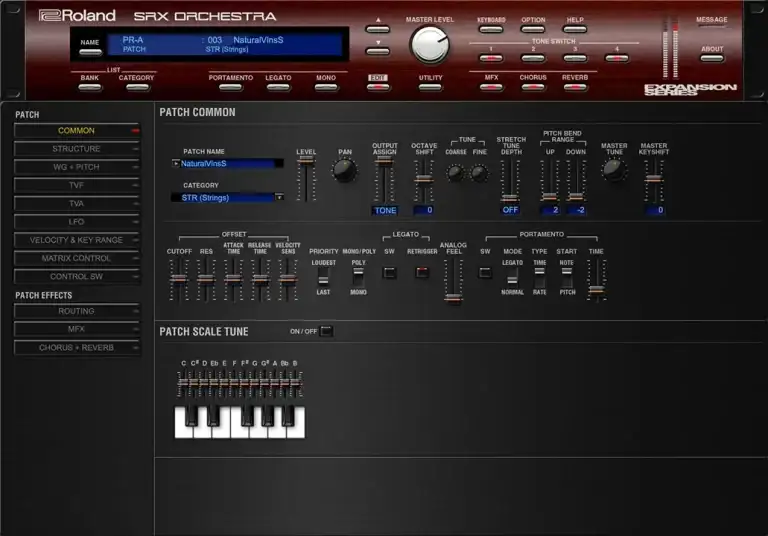Toggle Tone Switch 3

coord(575,58)
